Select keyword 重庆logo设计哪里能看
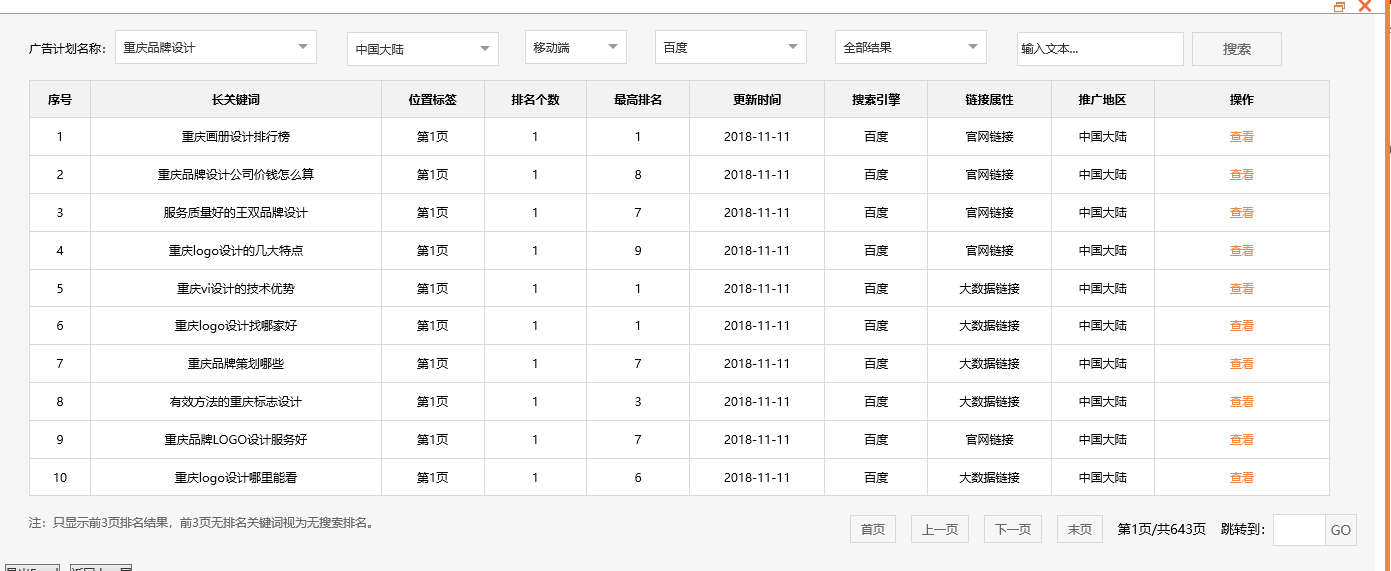 236,478
